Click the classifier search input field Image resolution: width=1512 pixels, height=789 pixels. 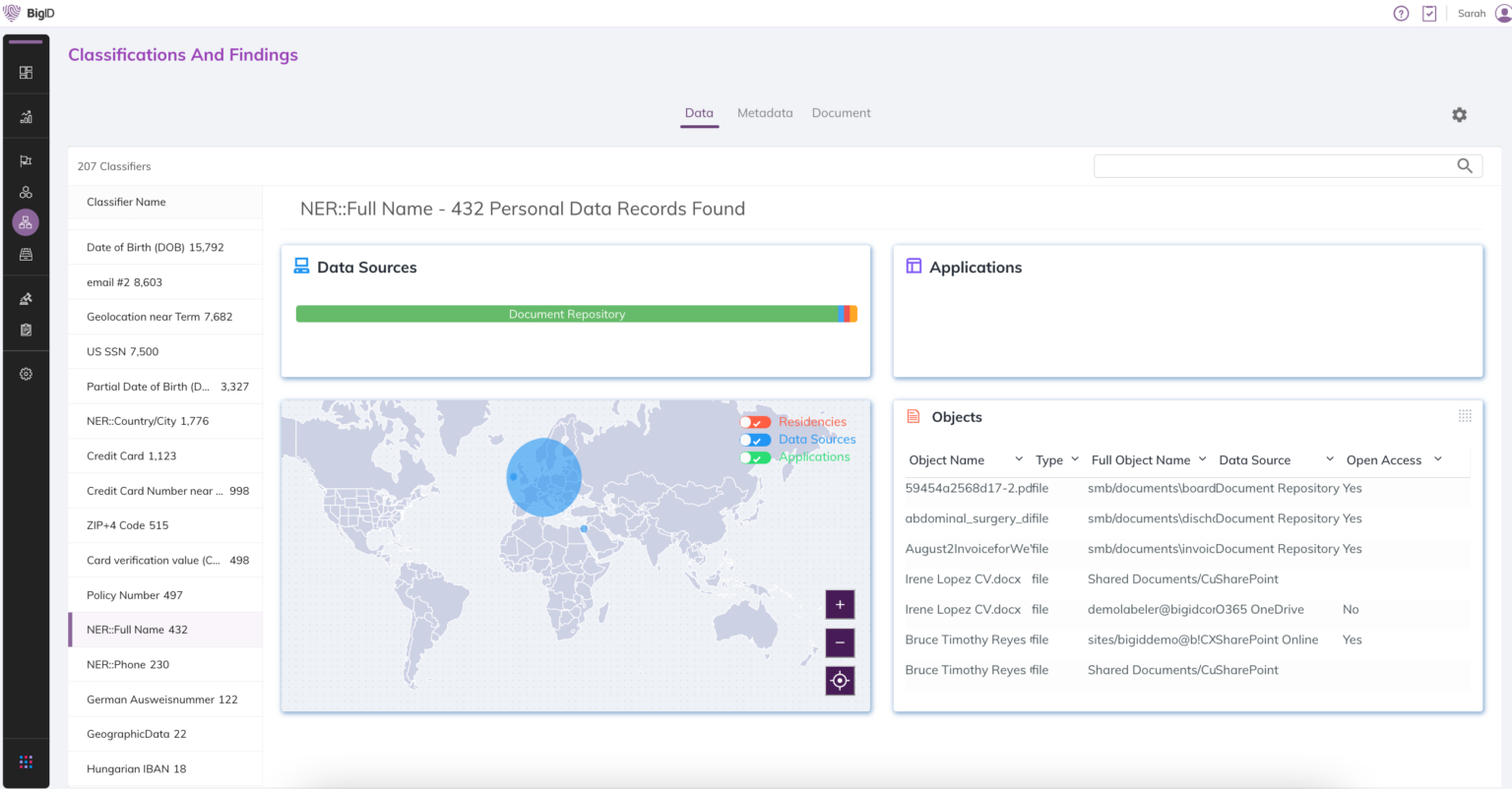1275,166
